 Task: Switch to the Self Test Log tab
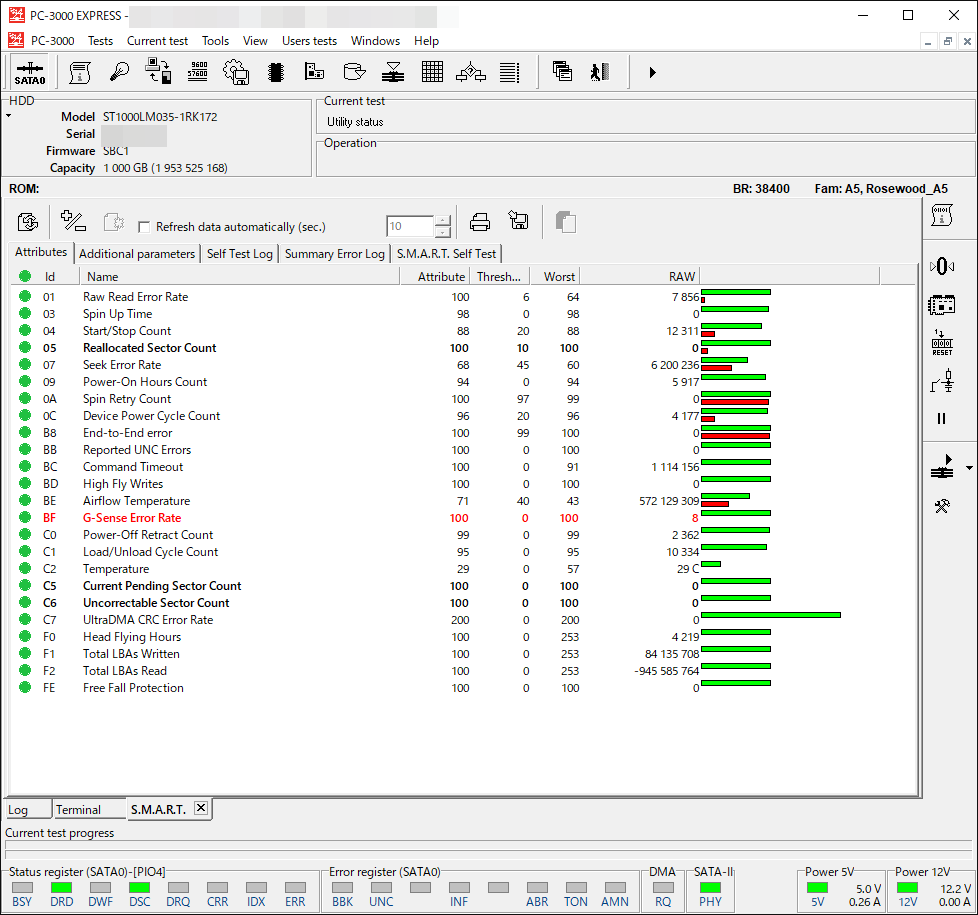coord(240,254)
